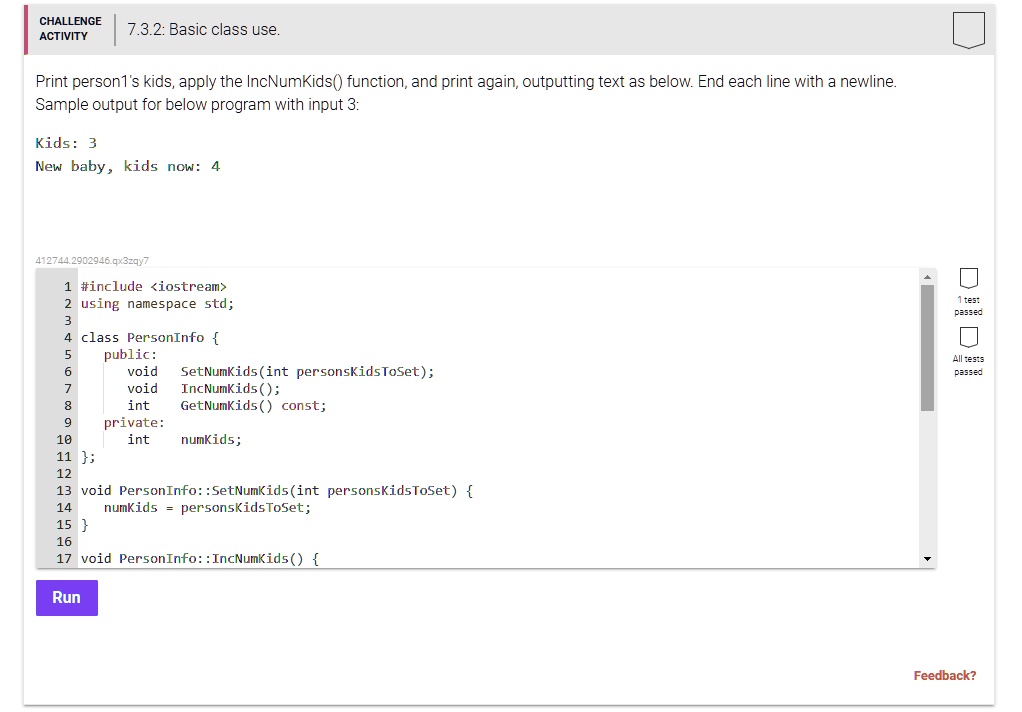Viewport: 1022px width, 712px height.
Task: Click the 'New baby, kids now: 4' sample output
Action: pos(127,167)
